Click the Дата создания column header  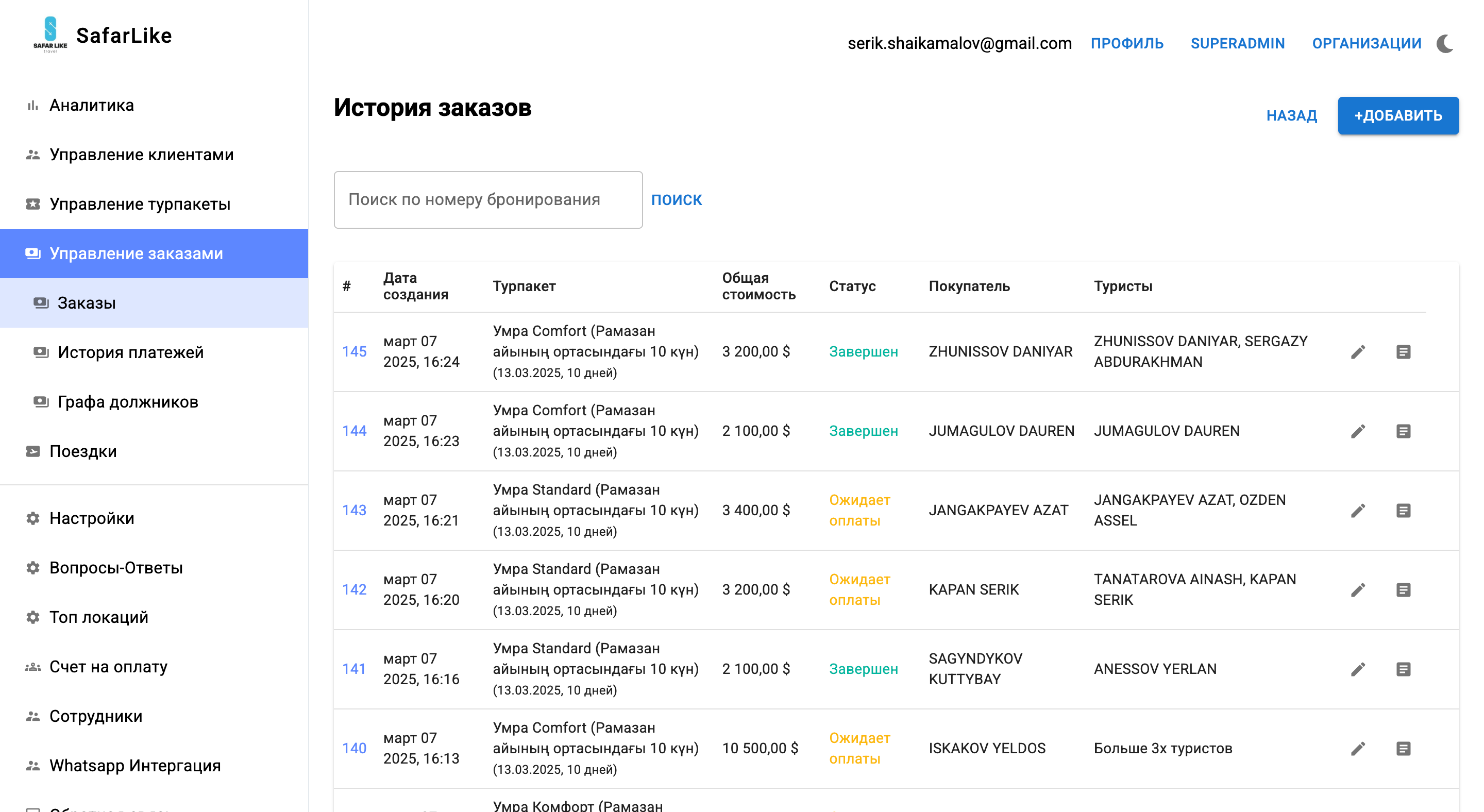point(415,286)
